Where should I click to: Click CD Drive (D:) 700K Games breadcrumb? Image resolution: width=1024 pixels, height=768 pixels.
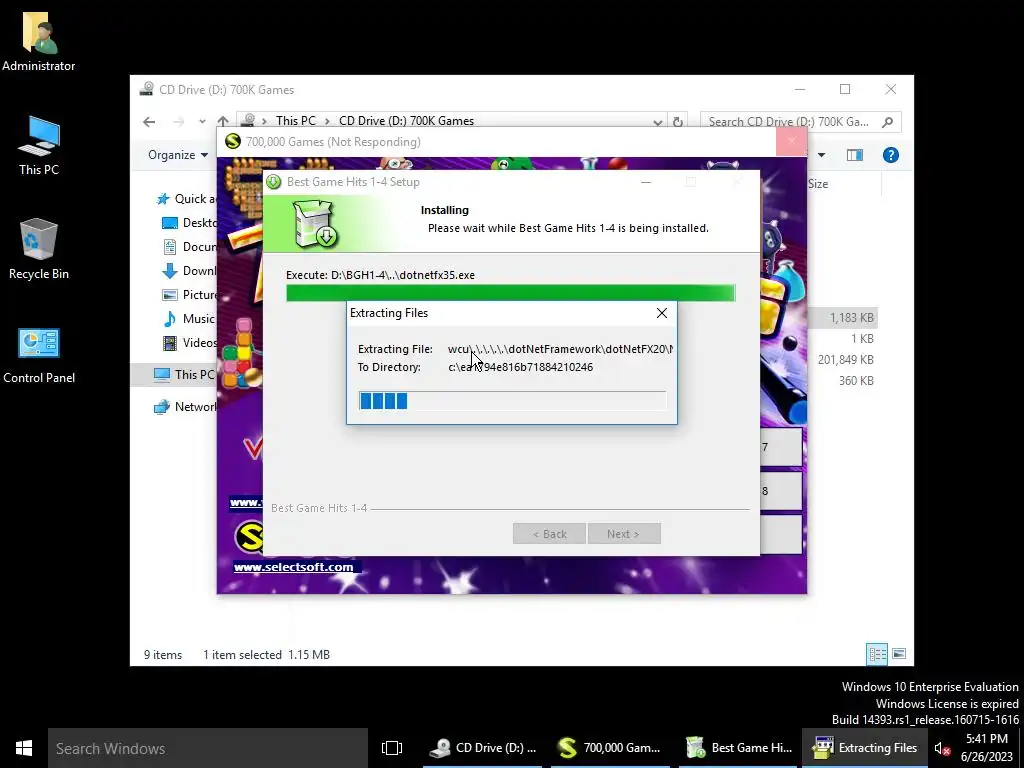pyautogui.click(x=406, y=121)
